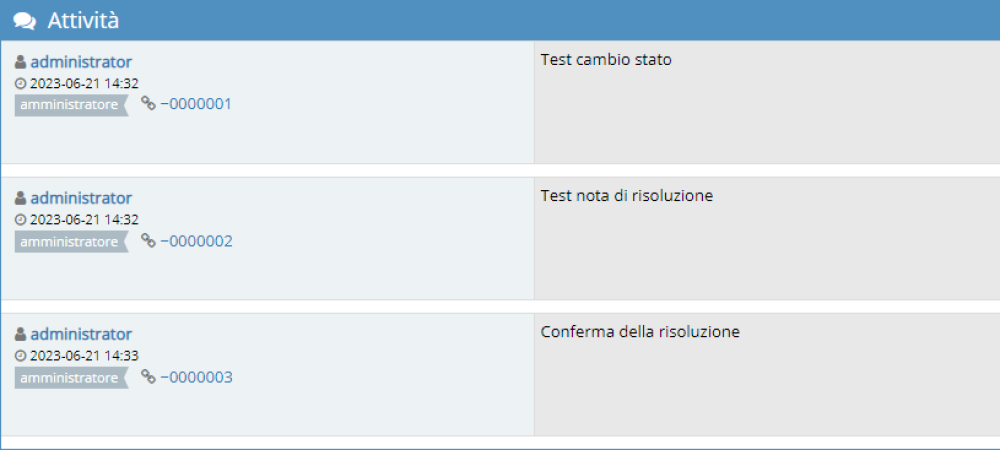1000x450 pixels.
Task: Click clock icon on note ~0000001
Action: pos(21,84)
